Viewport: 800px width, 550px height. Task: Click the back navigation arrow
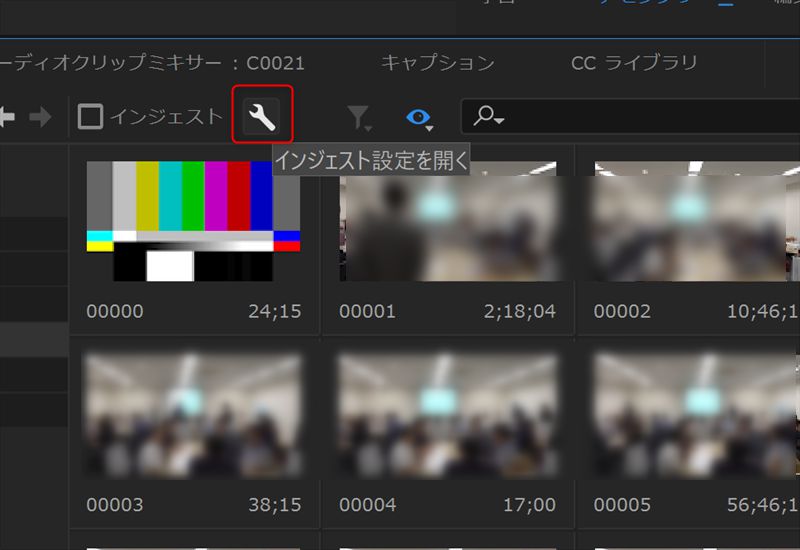6,118
